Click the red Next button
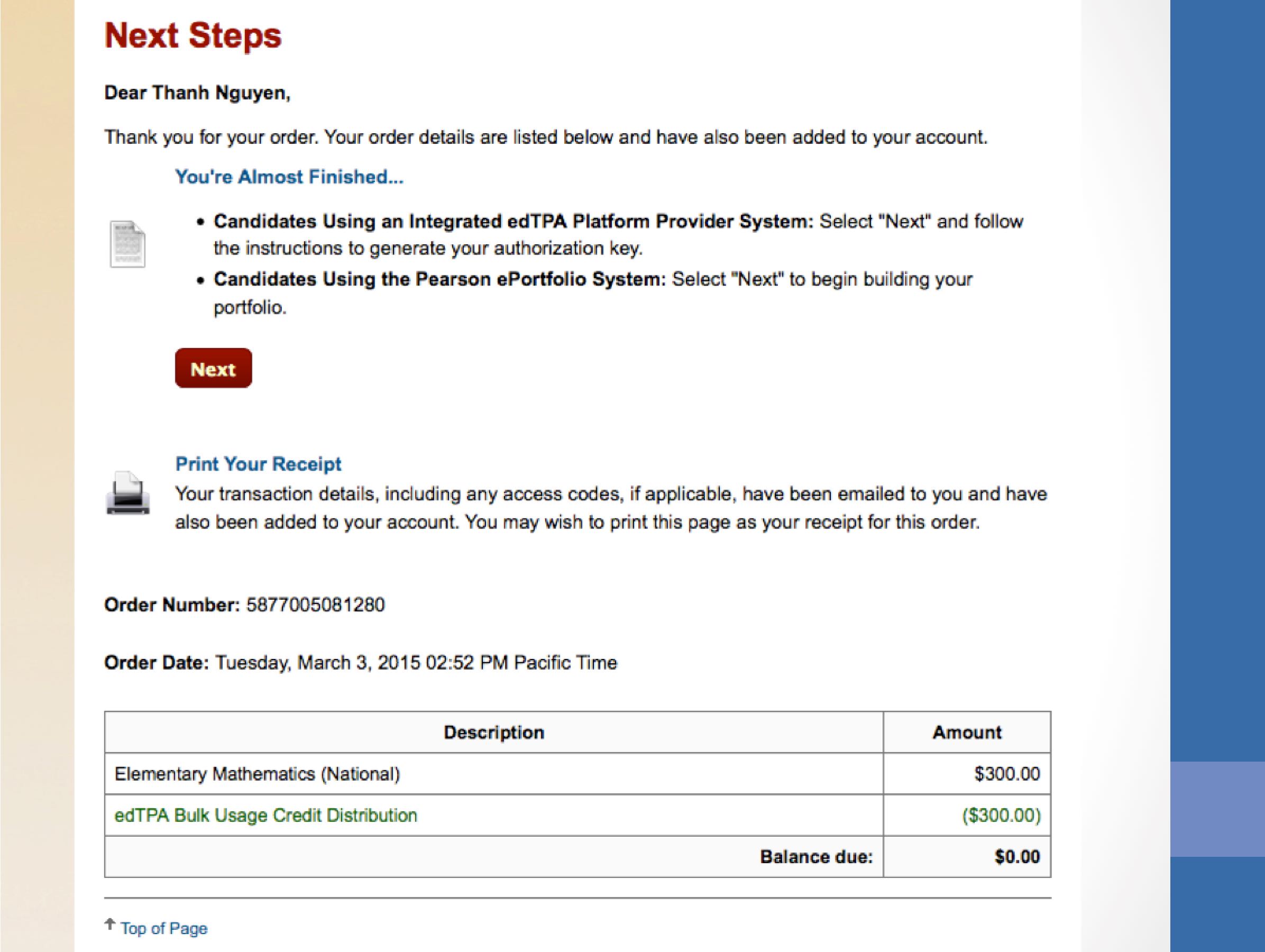Screen dimensions: 1265x952 [x=213, y=368]
